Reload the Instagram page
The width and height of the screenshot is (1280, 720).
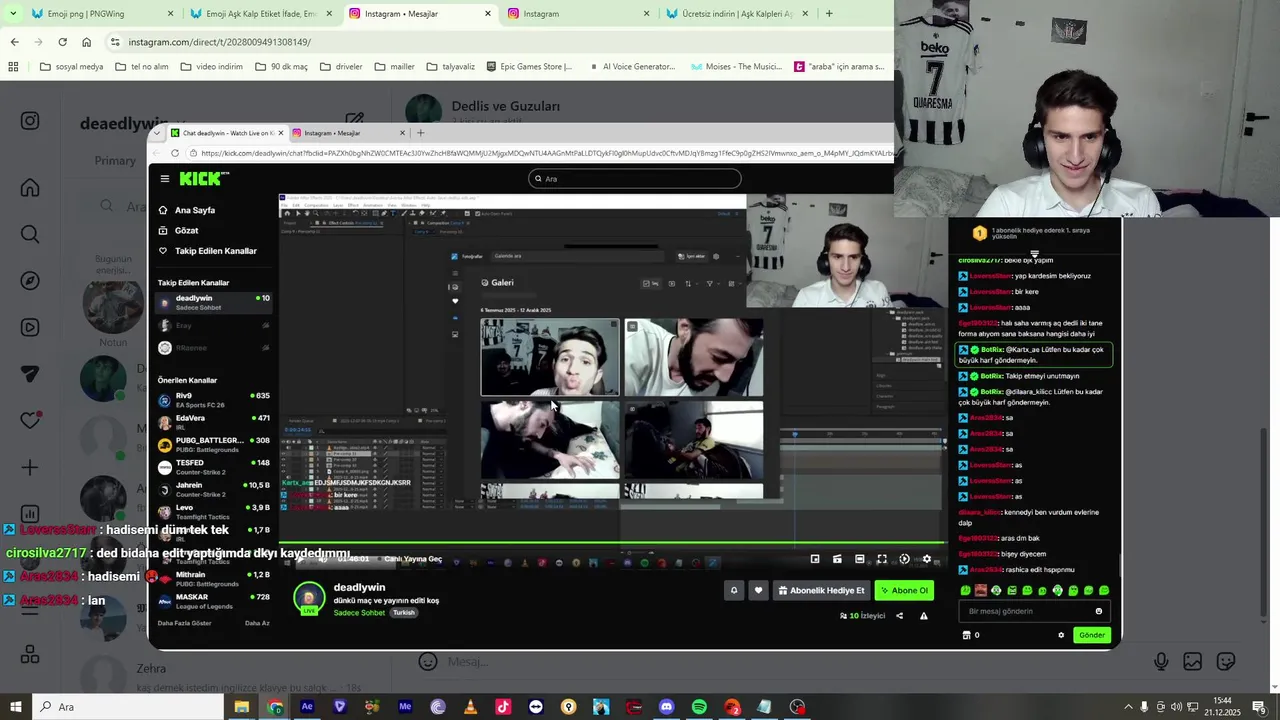click(x=62, y=42)
